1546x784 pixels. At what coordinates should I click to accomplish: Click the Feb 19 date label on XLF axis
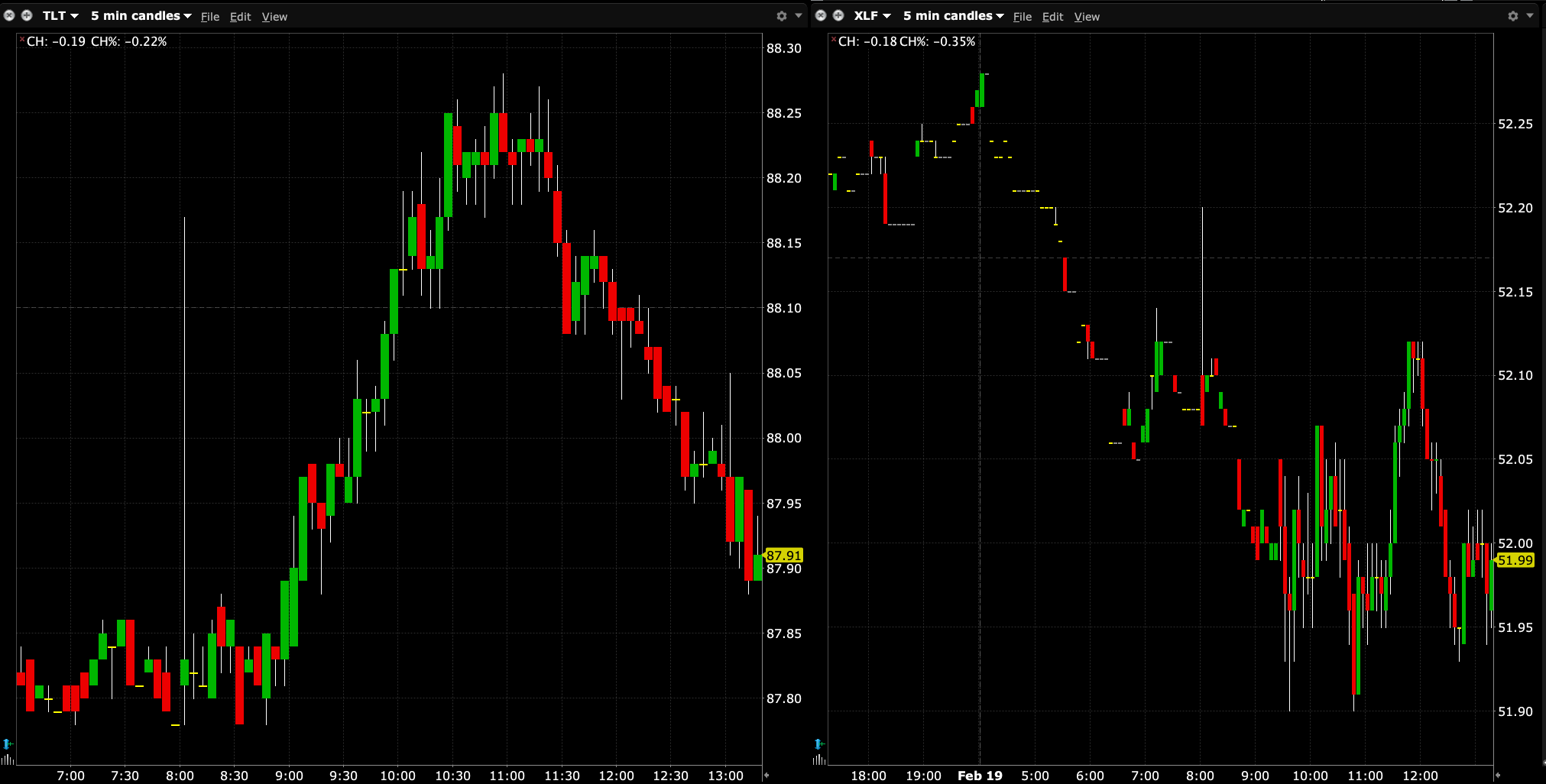[x=980, y=776]
